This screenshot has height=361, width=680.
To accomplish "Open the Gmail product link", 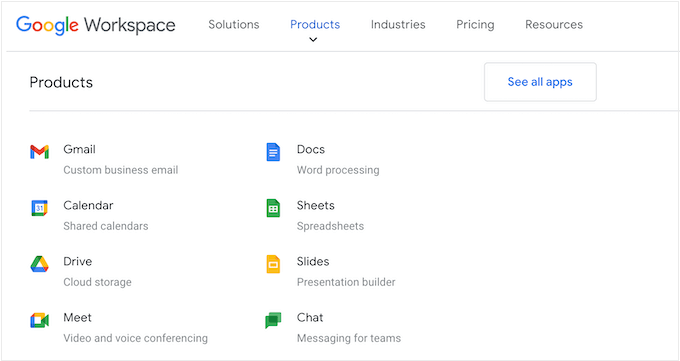I will pos(79,149).
